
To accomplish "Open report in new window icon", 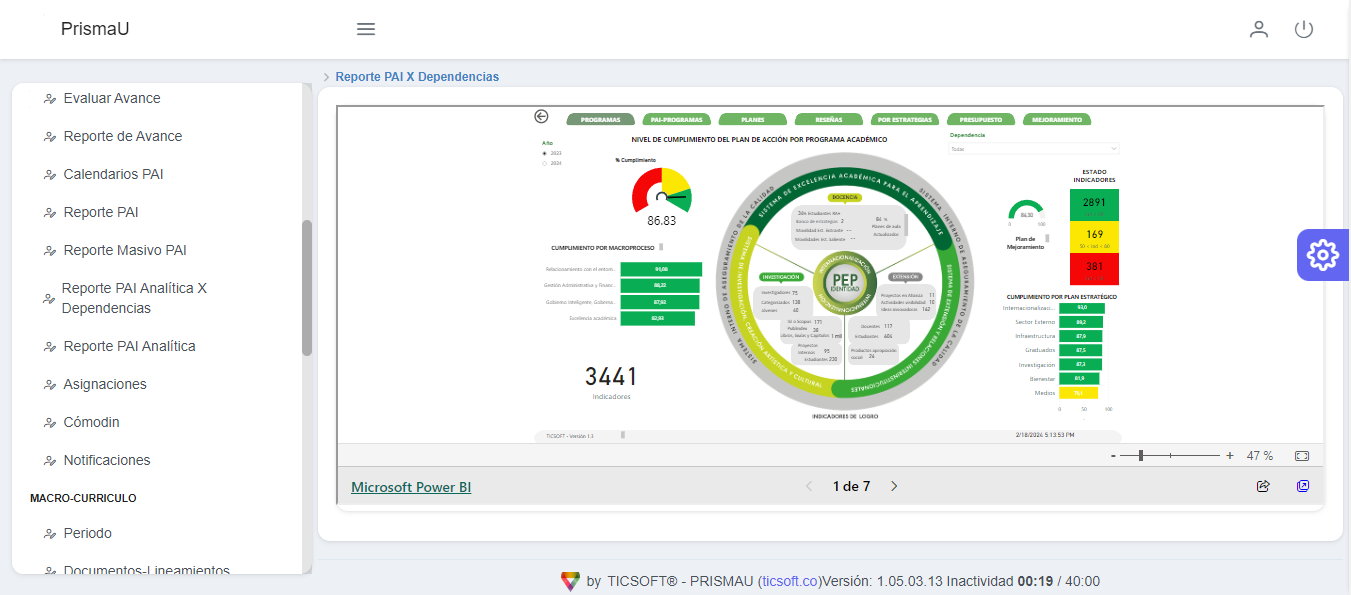I will [x=1303, y=486].
